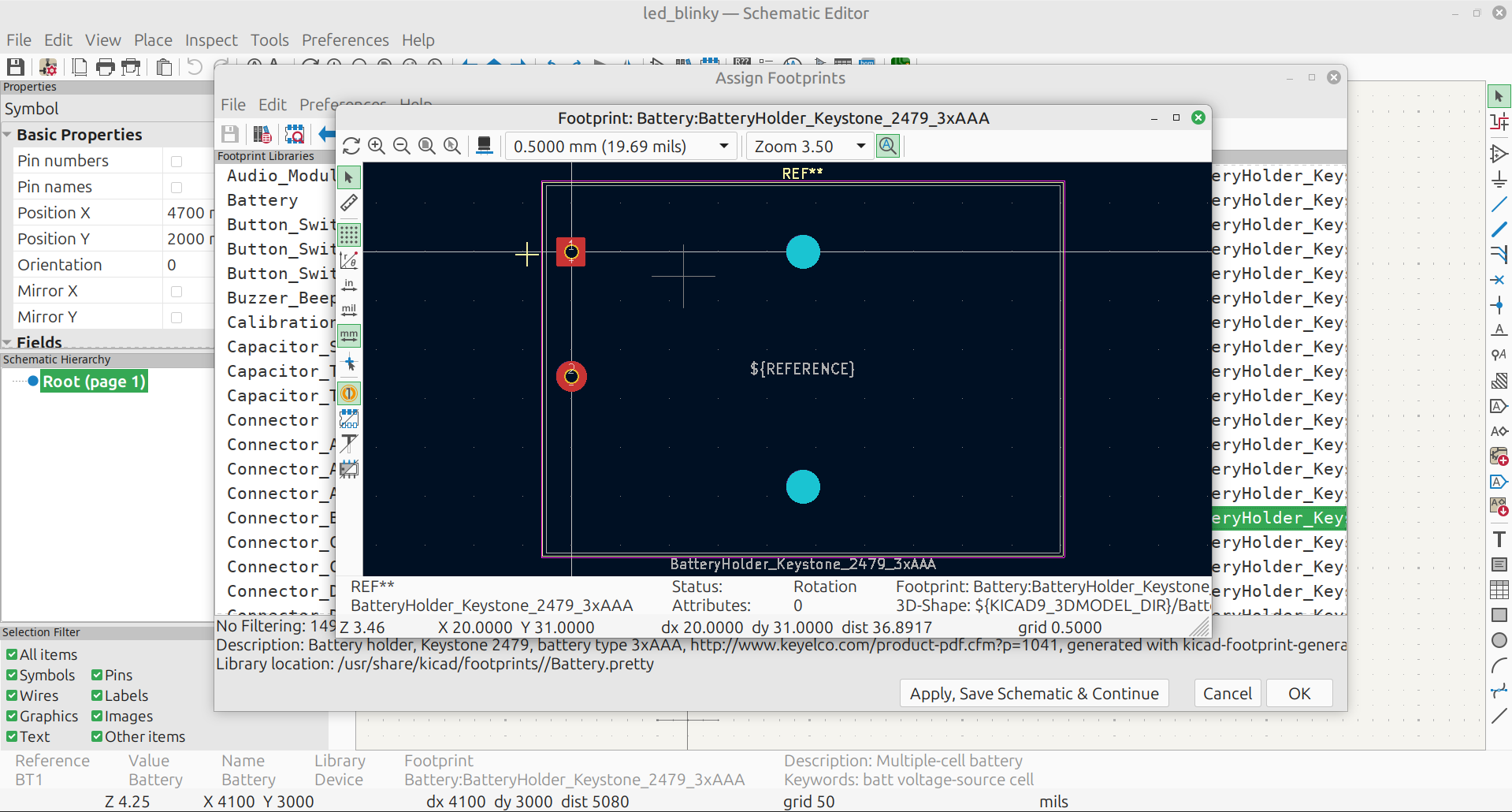1512x812 pixels.
Task: Click the Refresh icon in footprint viewer
Action: (351, 146)
